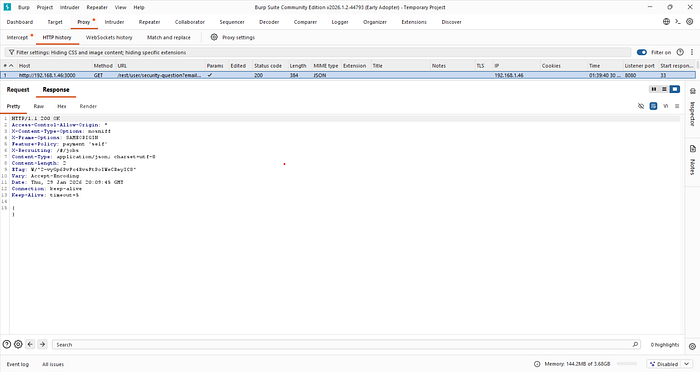Switch to Raw view

pos(38,106)
